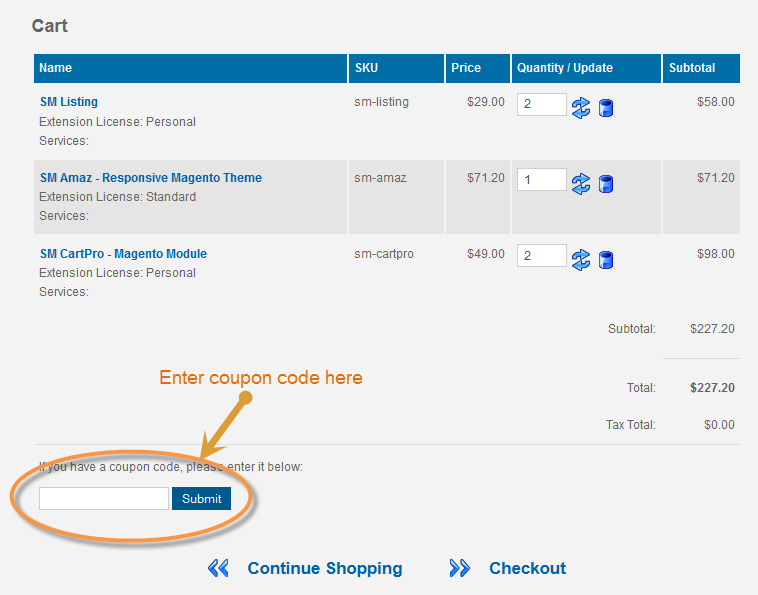
Task: Submit the coupon code
Action: coord(202,498)
